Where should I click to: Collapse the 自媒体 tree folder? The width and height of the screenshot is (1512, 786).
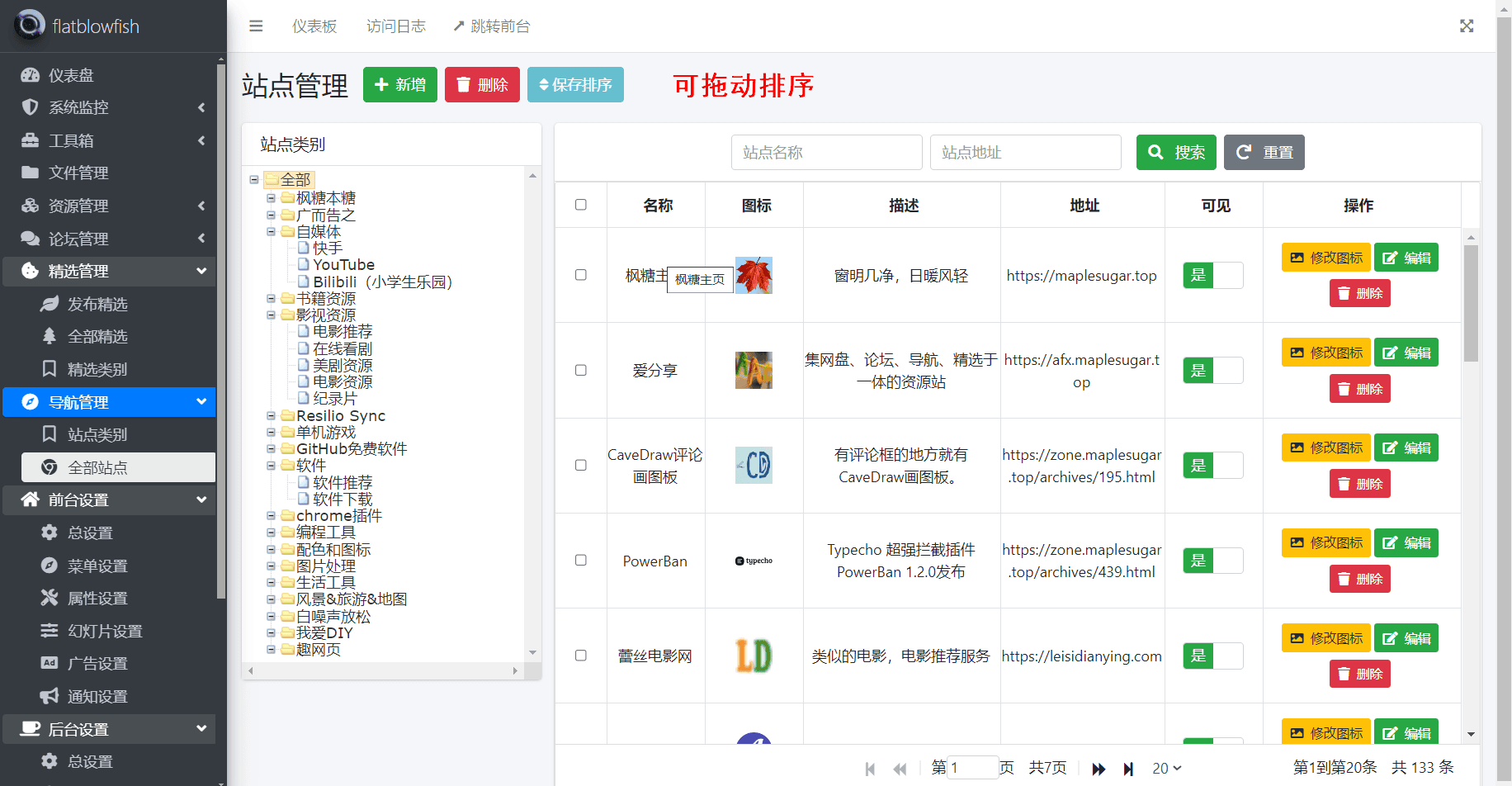[271, 232]
